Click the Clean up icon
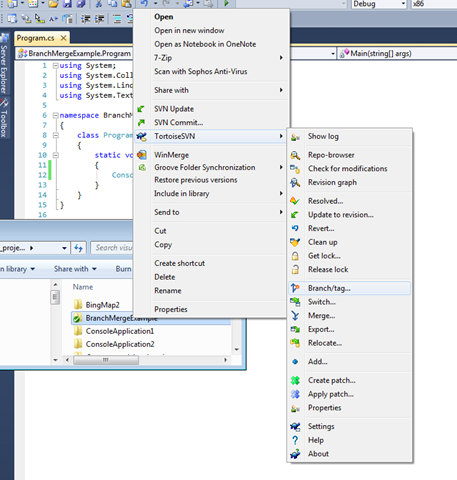 tap(295, 242)
